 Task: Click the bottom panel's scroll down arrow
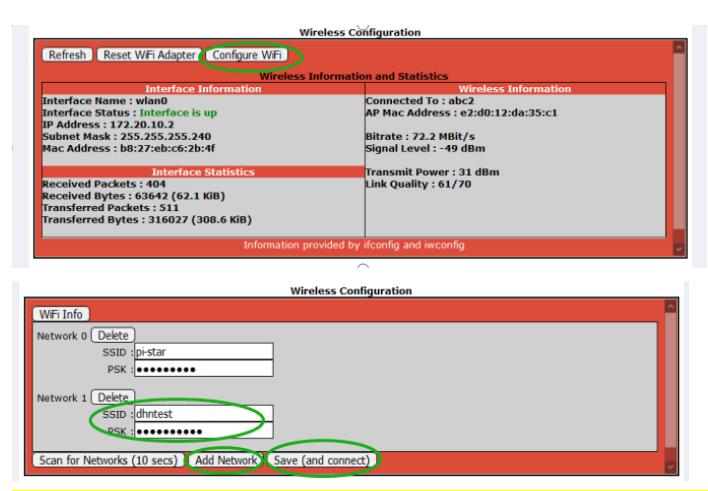click(672, 467)
